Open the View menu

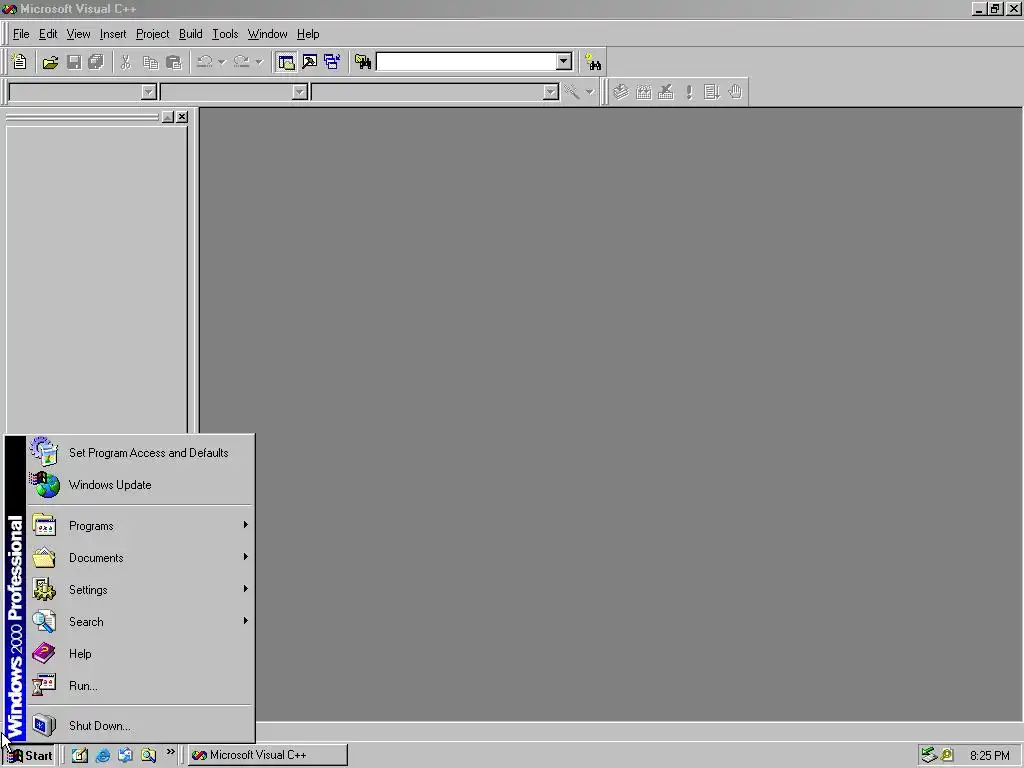78,34
